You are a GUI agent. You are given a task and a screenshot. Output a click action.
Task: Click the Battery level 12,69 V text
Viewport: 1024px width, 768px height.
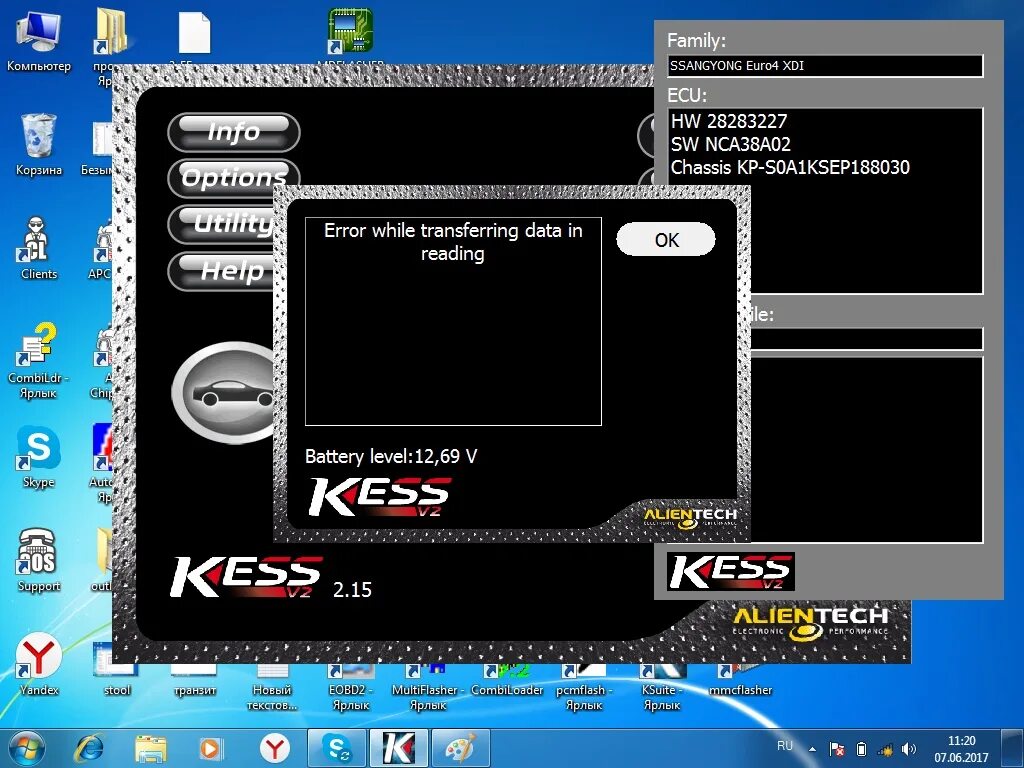(391, 456)
